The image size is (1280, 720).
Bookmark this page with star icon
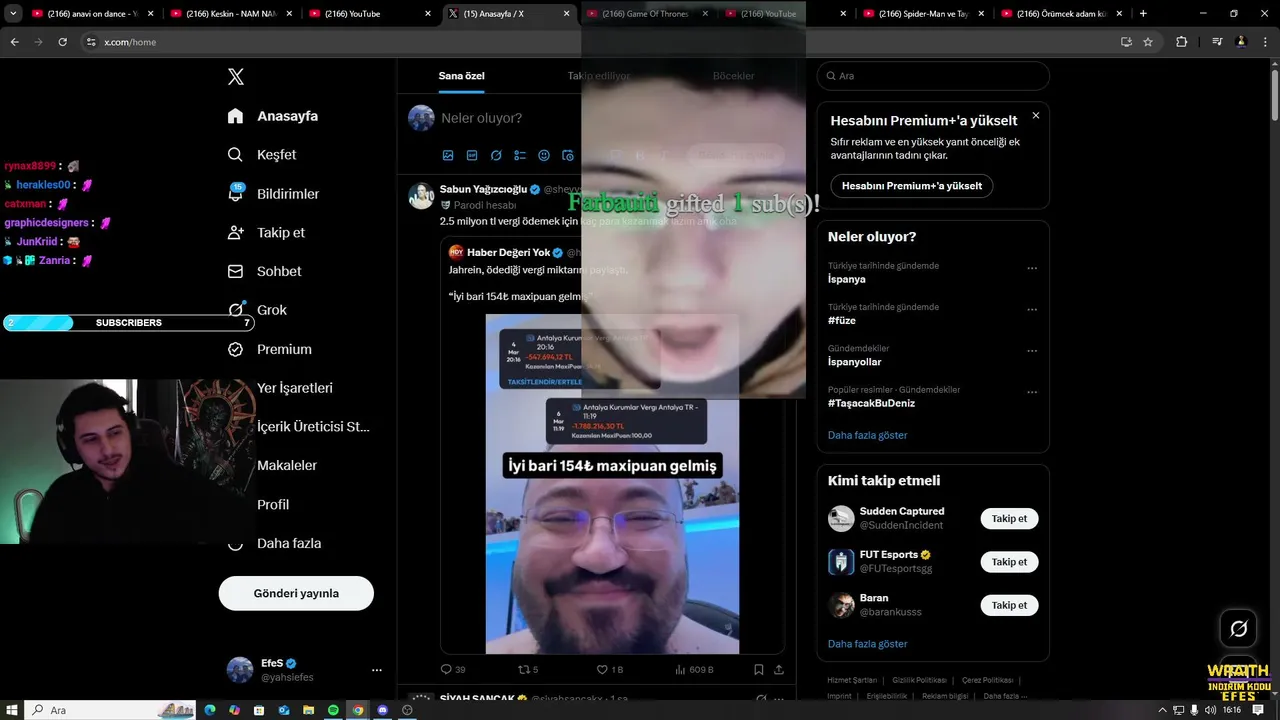(x=1148, y=42)
